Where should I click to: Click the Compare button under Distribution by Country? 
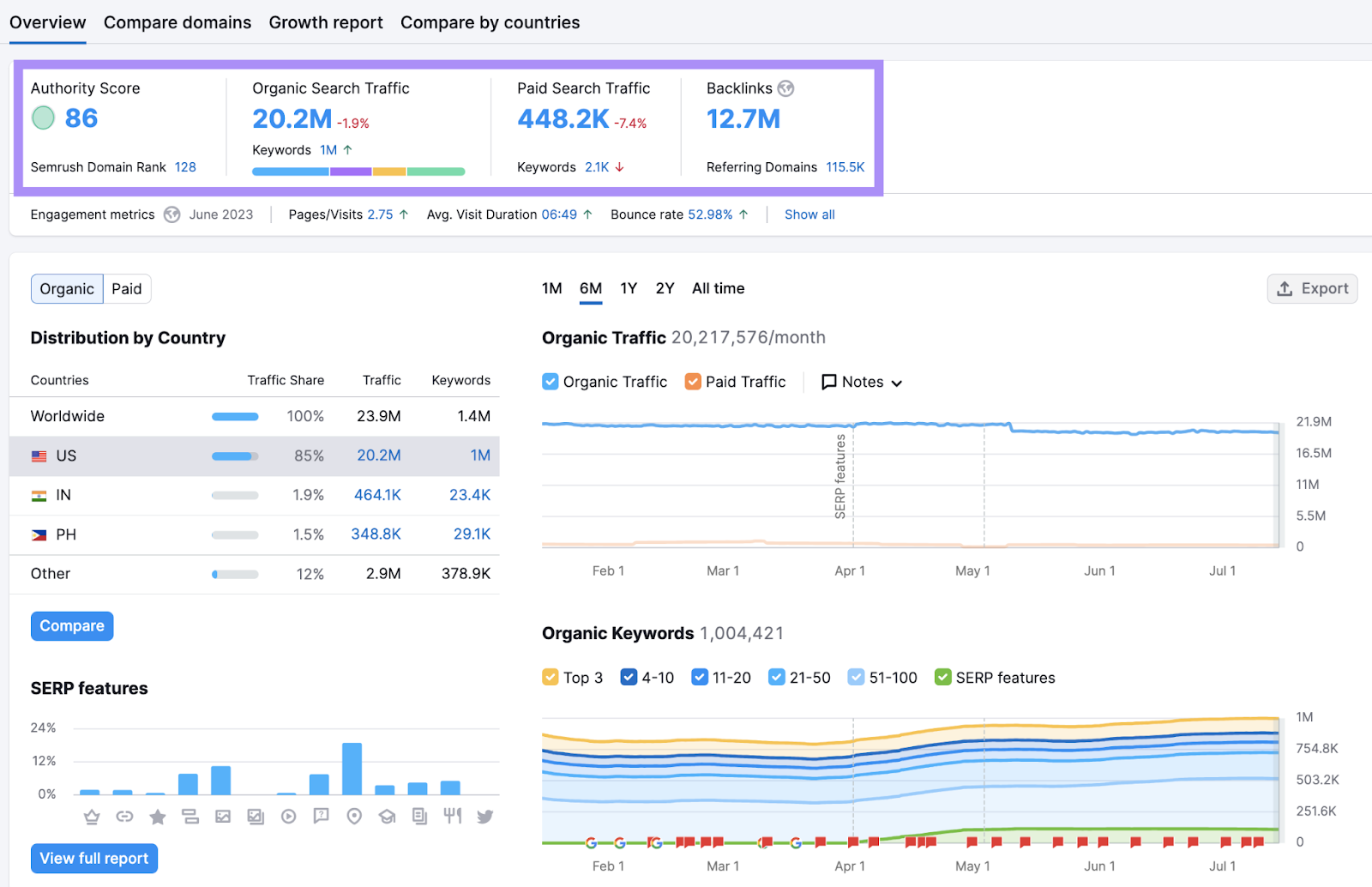coord(71,625)
